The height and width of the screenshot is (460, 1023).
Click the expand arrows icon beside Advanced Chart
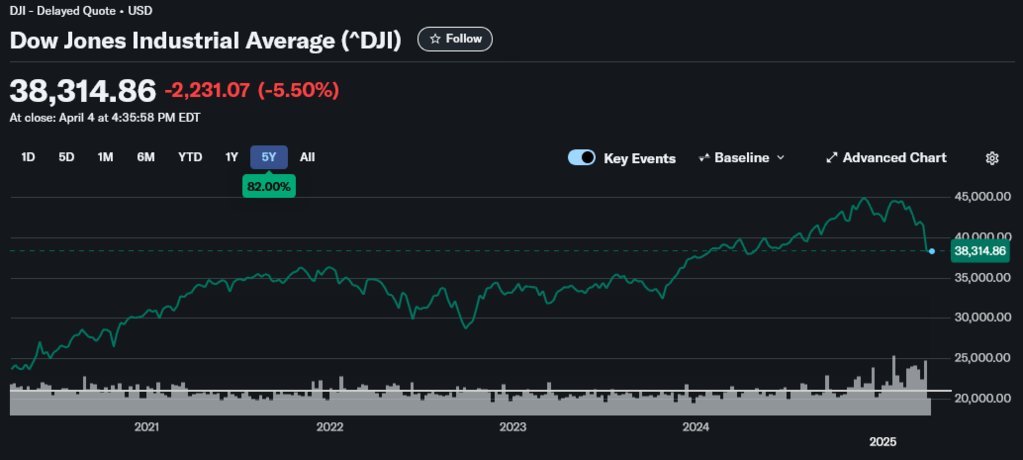[832, 158]
